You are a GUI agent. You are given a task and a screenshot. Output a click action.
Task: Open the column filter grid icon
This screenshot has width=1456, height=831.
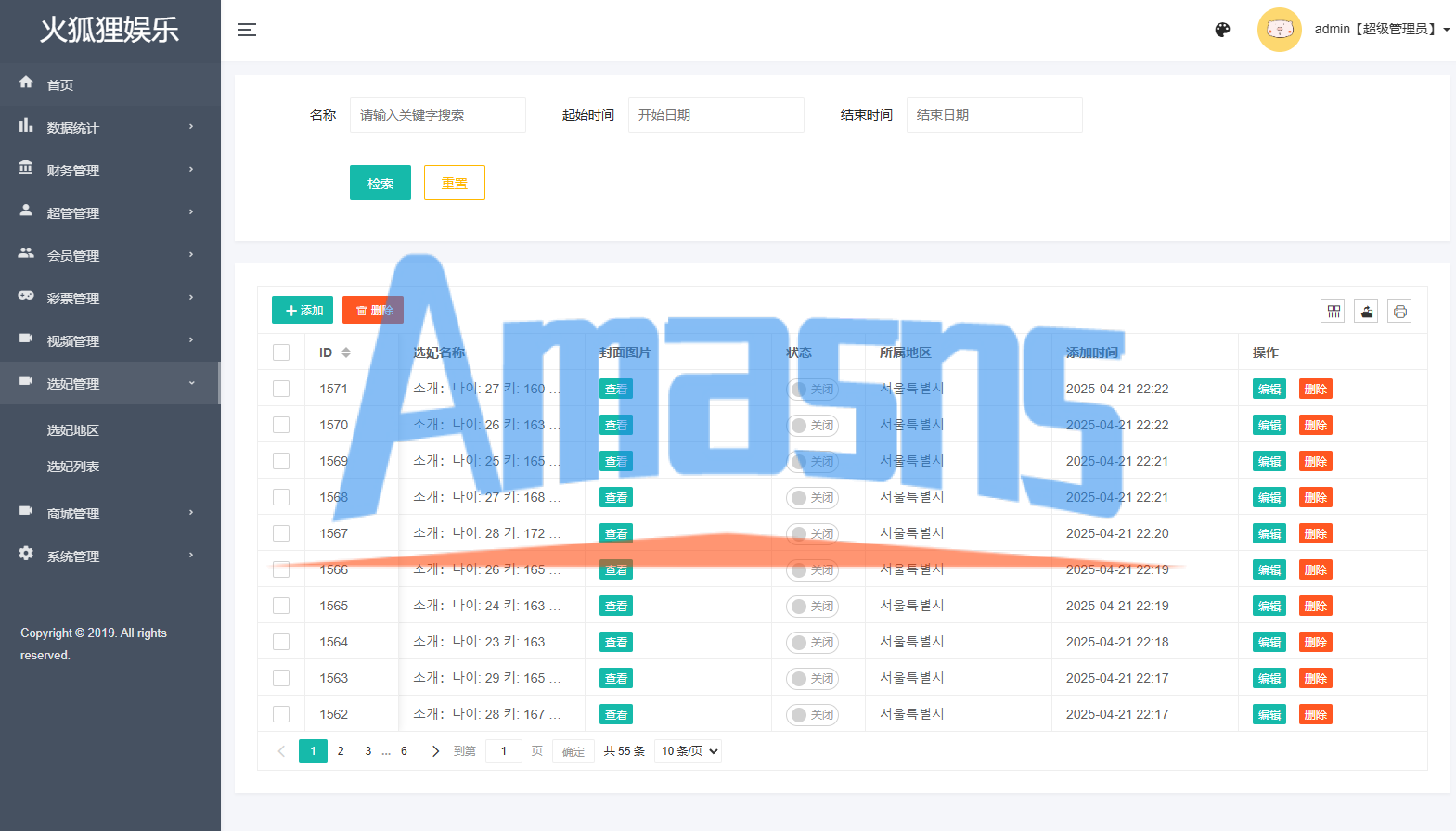1334,312
